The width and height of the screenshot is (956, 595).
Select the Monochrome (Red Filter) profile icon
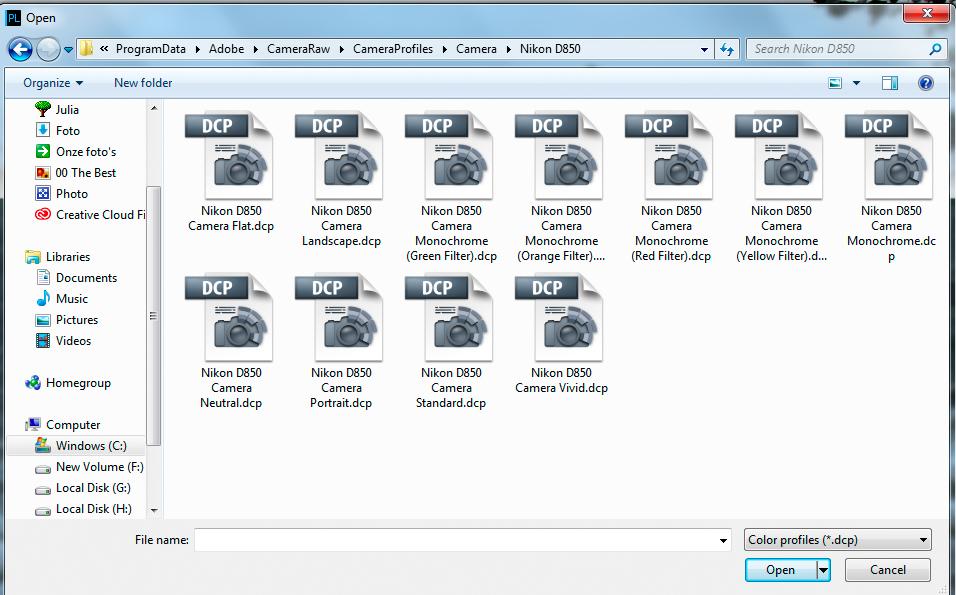[669, 155]
